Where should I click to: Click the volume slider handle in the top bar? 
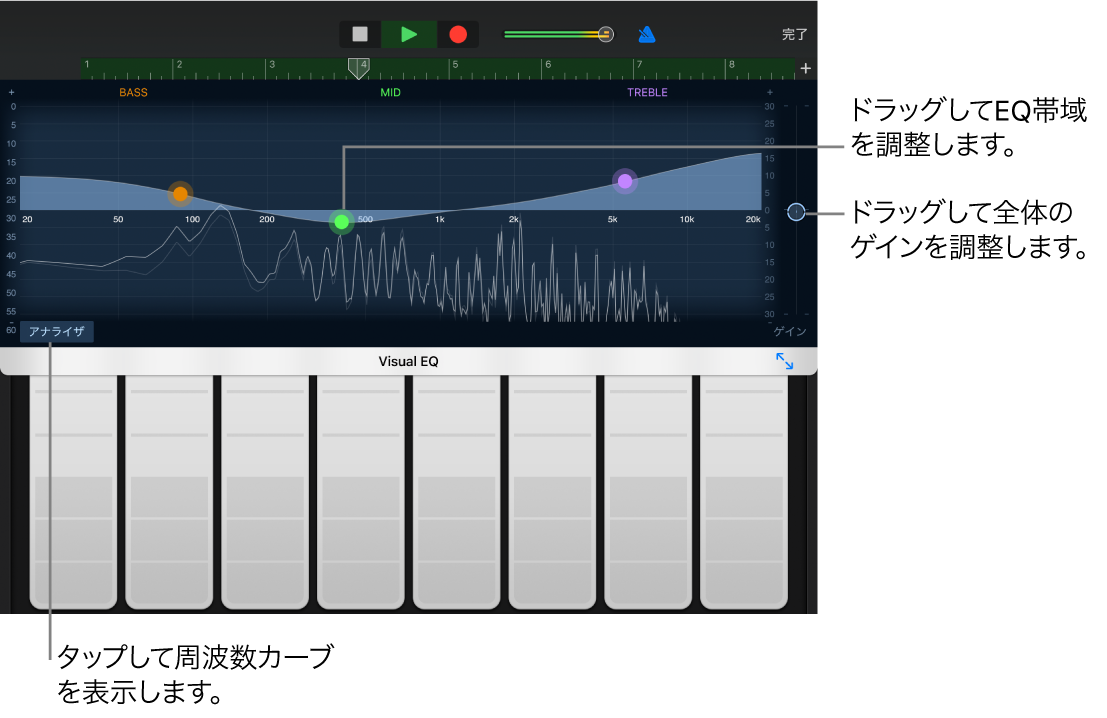tap(605, 33)
